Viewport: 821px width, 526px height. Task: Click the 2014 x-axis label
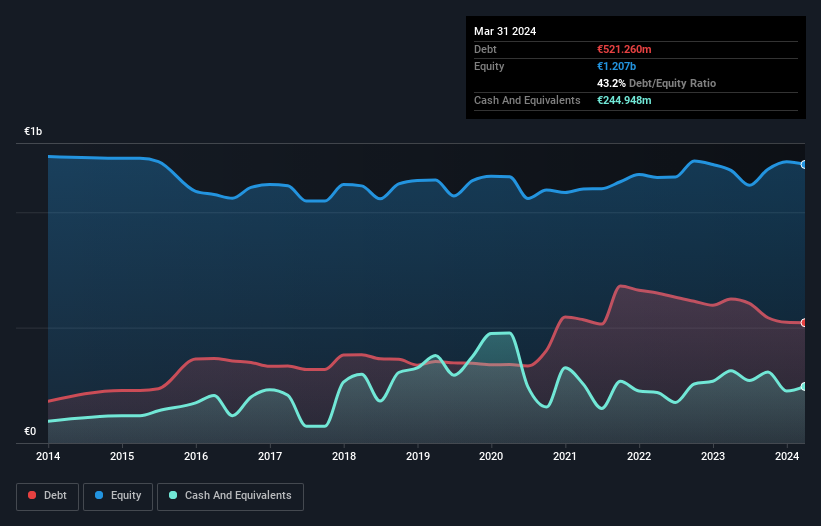tap(48, 456)
